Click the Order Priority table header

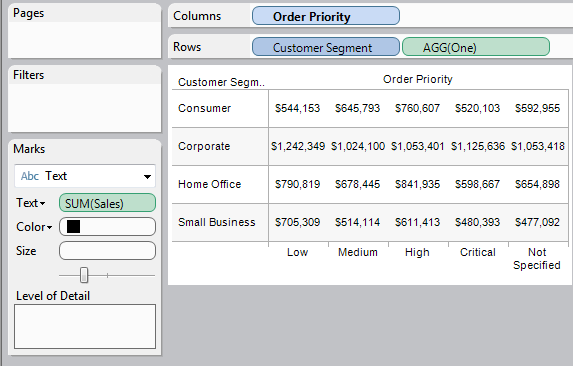418,79
